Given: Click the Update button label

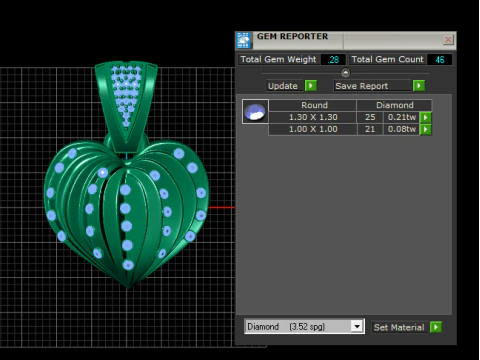Looking at the screenshot, I should tap(283, 86).
